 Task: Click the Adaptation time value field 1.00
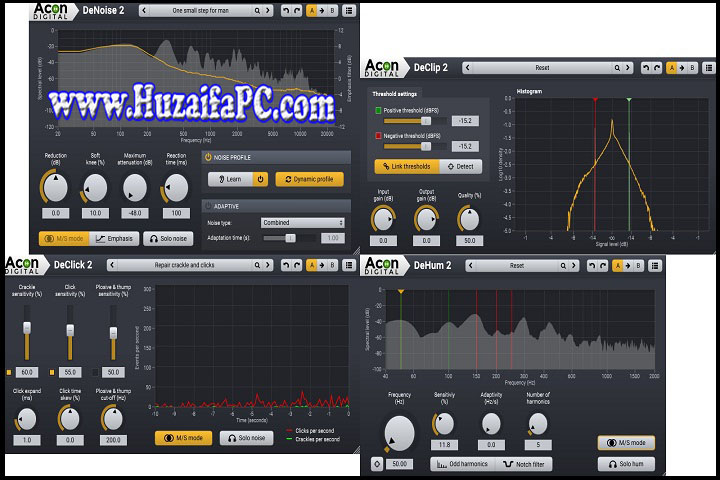pos(333,238)
